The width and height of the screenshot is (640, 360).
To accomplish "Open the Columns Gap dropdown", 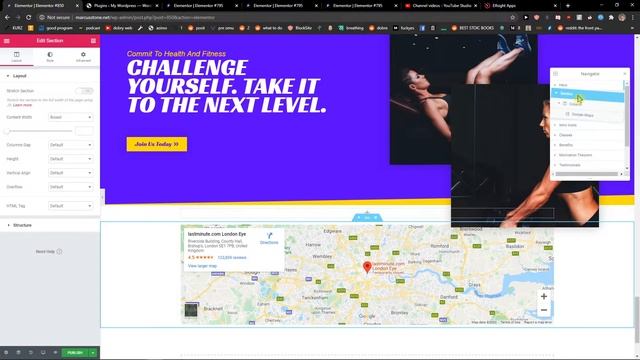I will tap(71, 145).
